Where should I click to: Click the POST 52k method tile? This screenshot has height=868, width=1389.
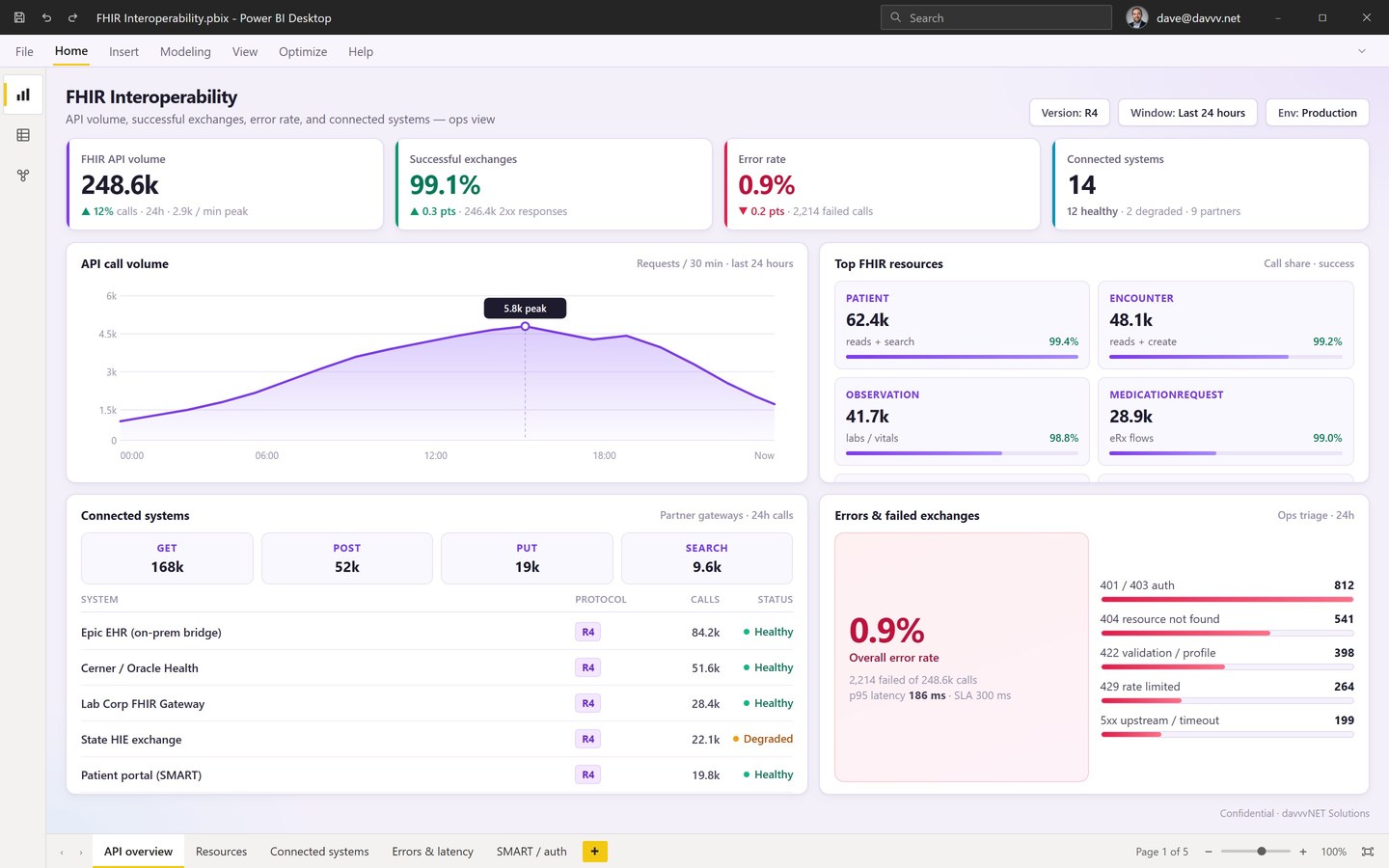[347, 558]
